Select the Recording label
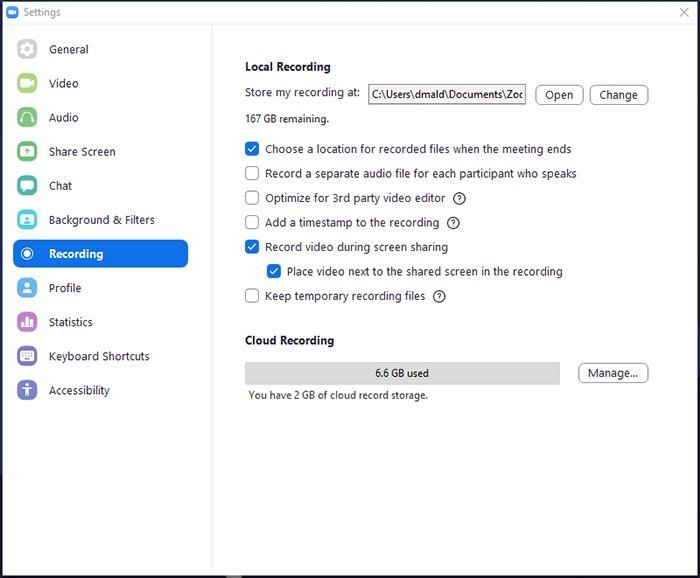 76,254
